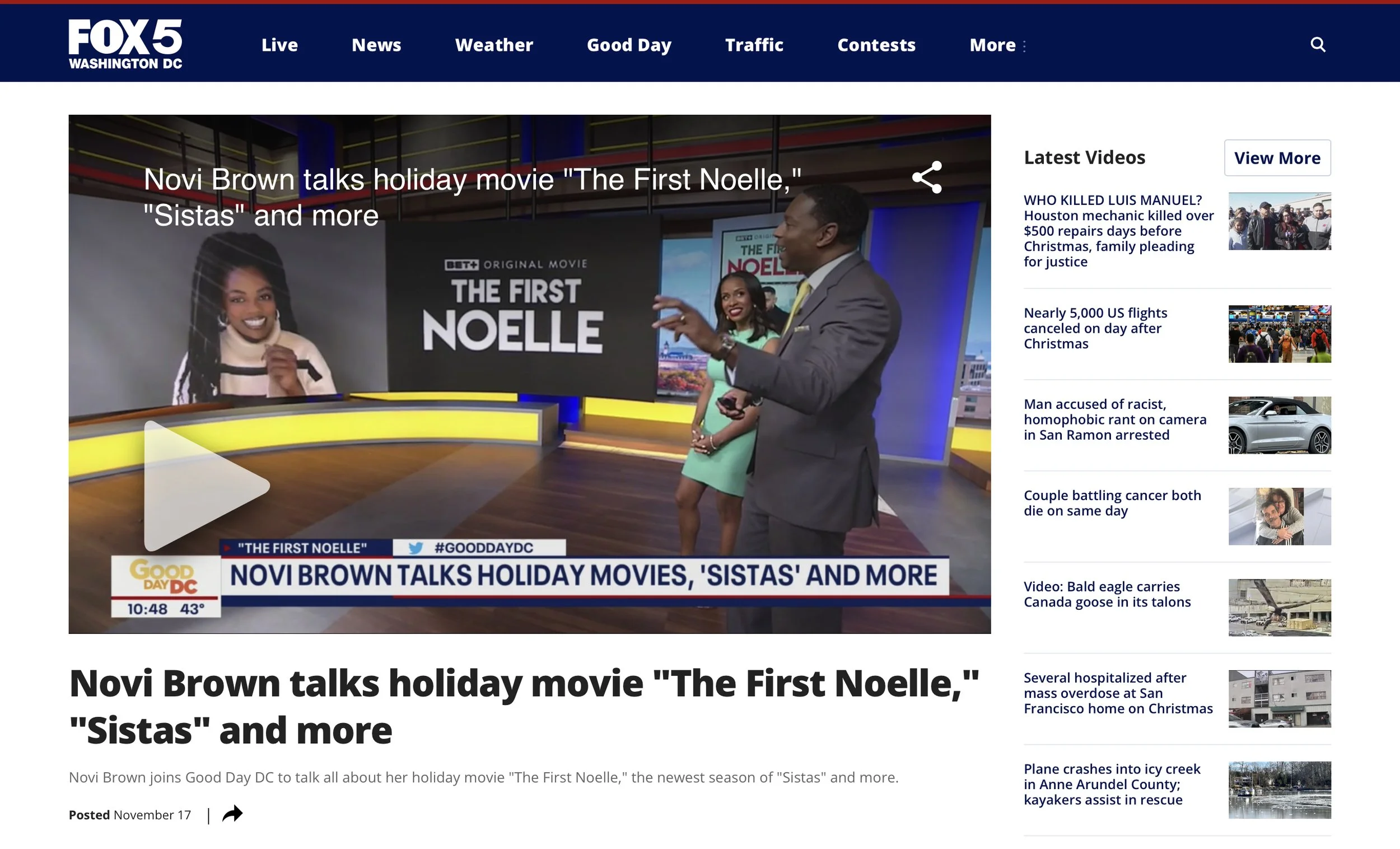This screenshot has height=849, width=1400.
Task: Click the FOX 5 Washington DC logo
Action: (126, 44)
